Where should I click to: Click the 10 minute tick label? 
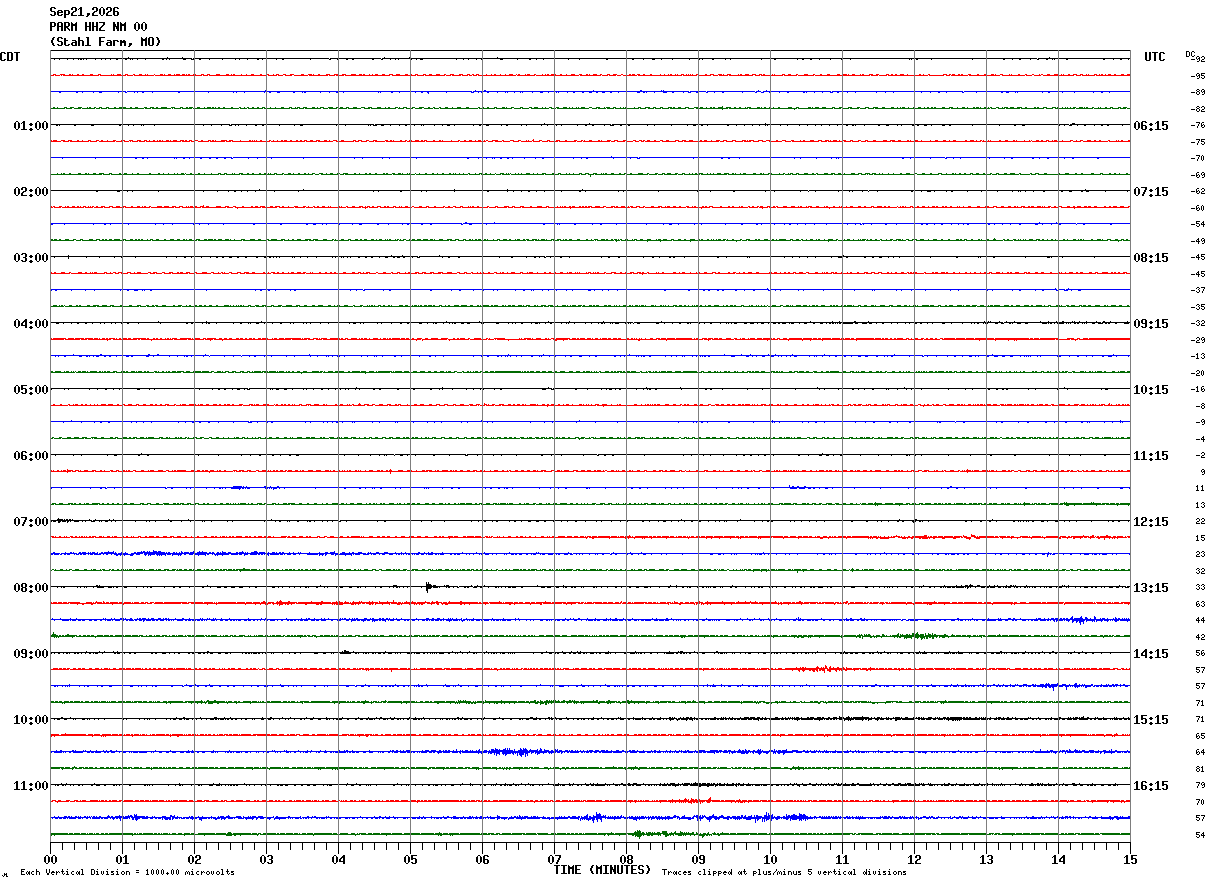770,859
